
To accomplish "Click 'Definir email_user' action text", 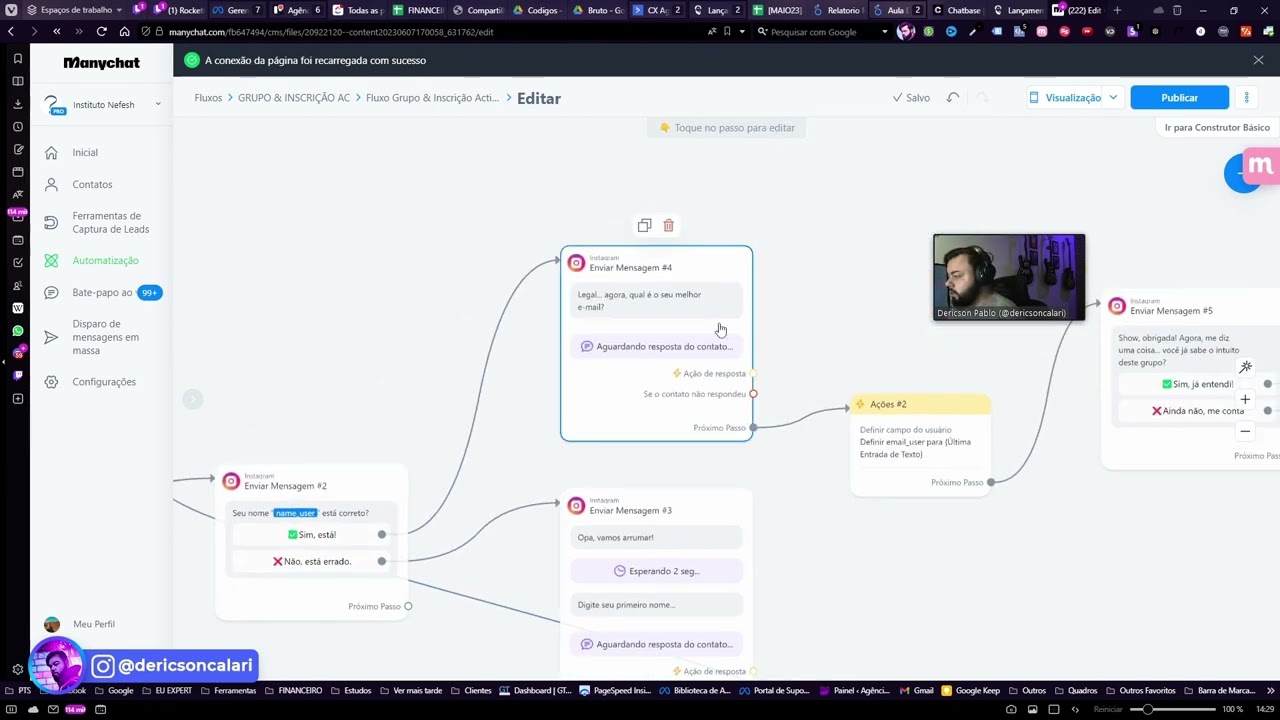I will [x=915, y=448].
